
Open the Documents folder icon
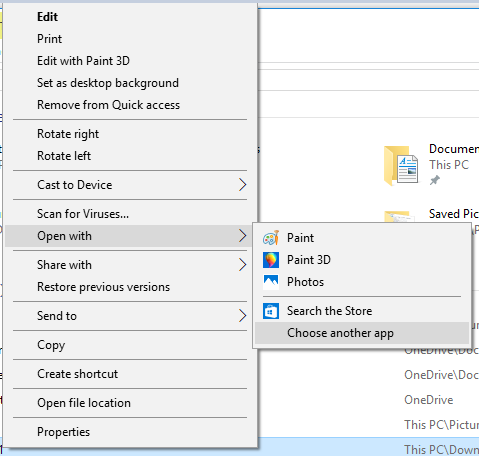click(x=401, y=165)
